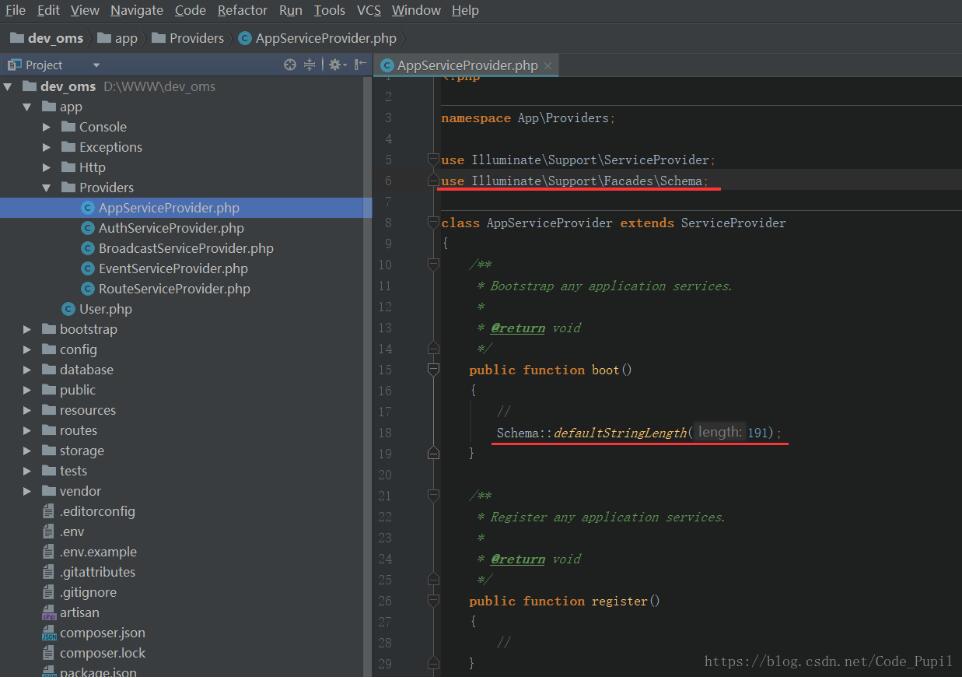962x678 pixels.
Task: Expand the Http folder
Action: tap(47, 168)
